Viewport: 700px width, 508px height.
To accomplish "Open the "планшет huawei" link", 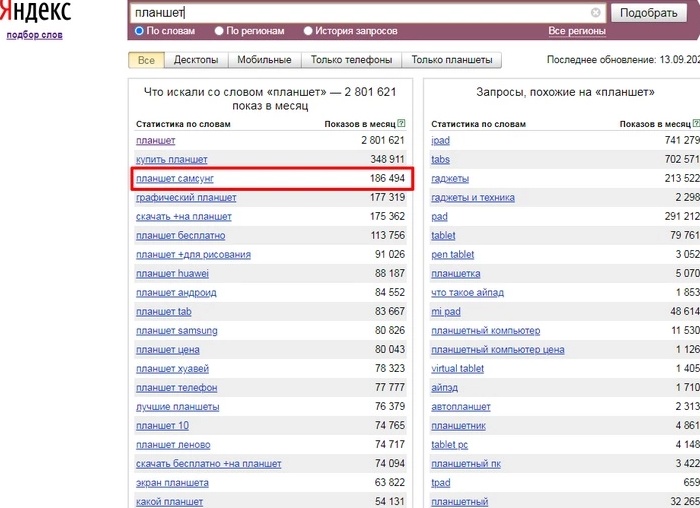I will pyautogui.click(x=172, y=274).
